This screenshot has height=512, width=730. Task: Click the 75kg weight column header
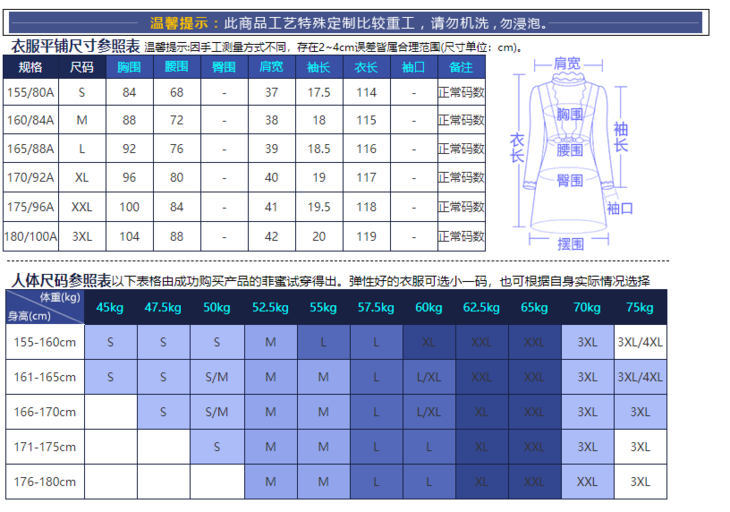640,308
